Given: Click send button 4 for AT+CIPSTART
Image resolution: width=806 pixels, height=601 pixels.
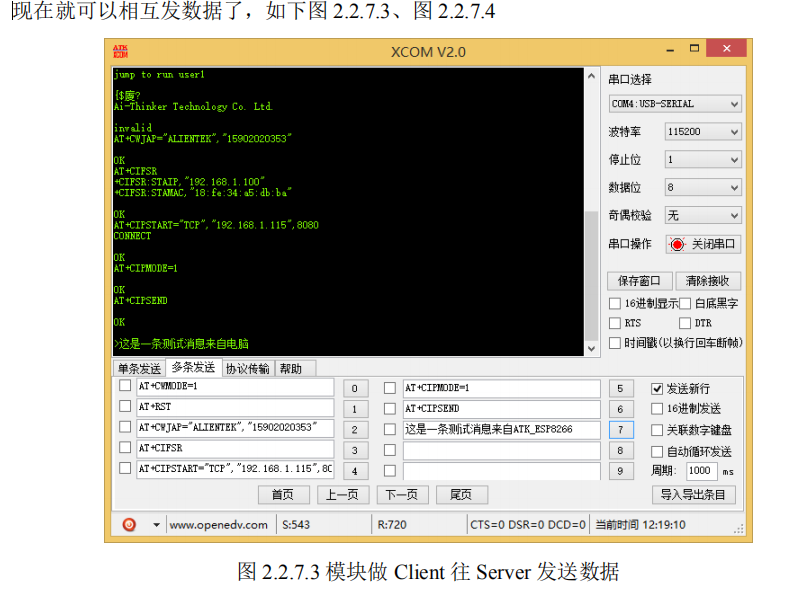Looking at the screenshot, I should coord(355,470).
